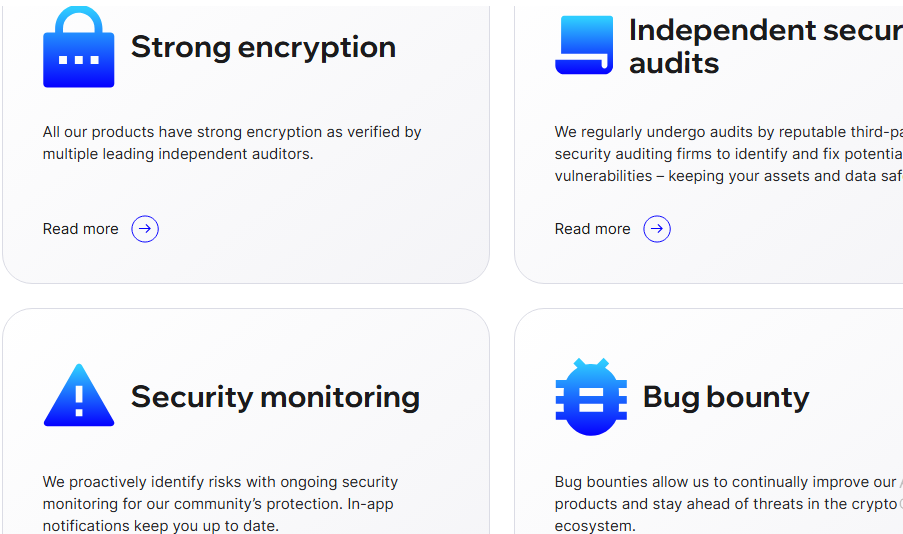Open Read more link for Strong encryption
903x534 pixels.
80,229
